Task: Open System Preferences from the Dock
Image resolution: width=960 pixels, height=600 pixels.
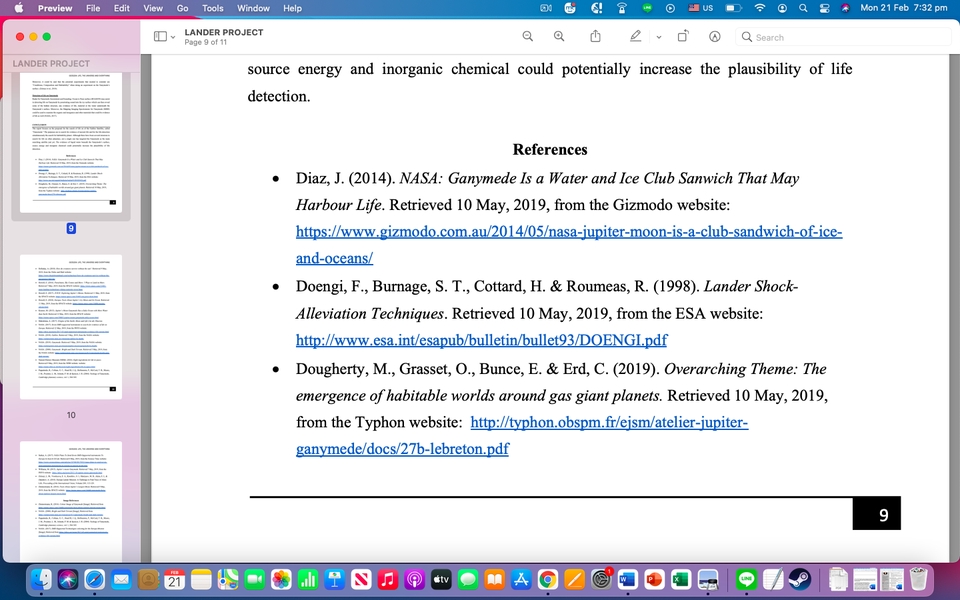Action: tap(601, 579)
